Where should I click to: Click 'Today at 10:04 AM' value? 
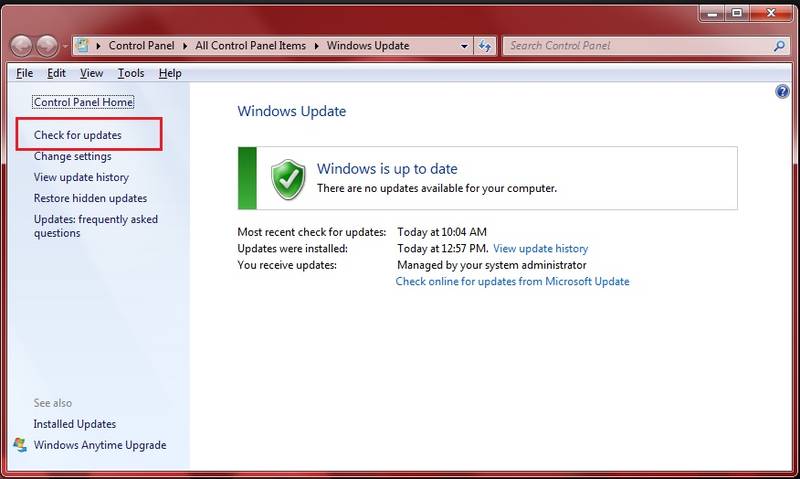point(442,232)
